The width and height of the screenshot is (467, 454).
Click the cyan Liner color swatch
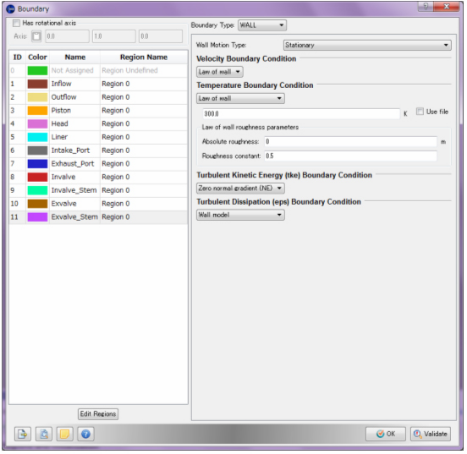(37, 137)
